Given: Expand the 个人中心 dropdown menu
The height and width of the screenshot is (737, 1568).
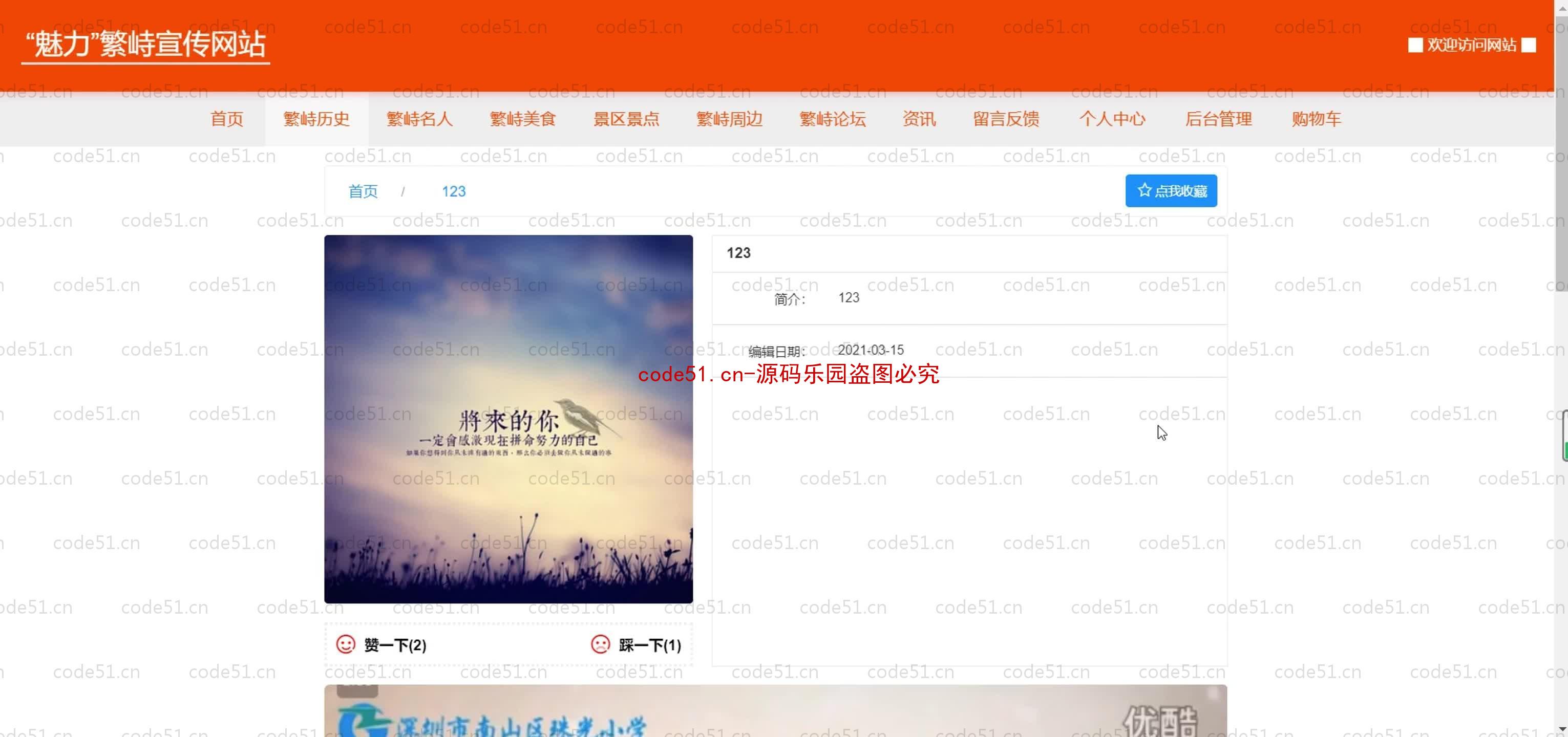Looking at the screenshot, I should pos(1113,119).
